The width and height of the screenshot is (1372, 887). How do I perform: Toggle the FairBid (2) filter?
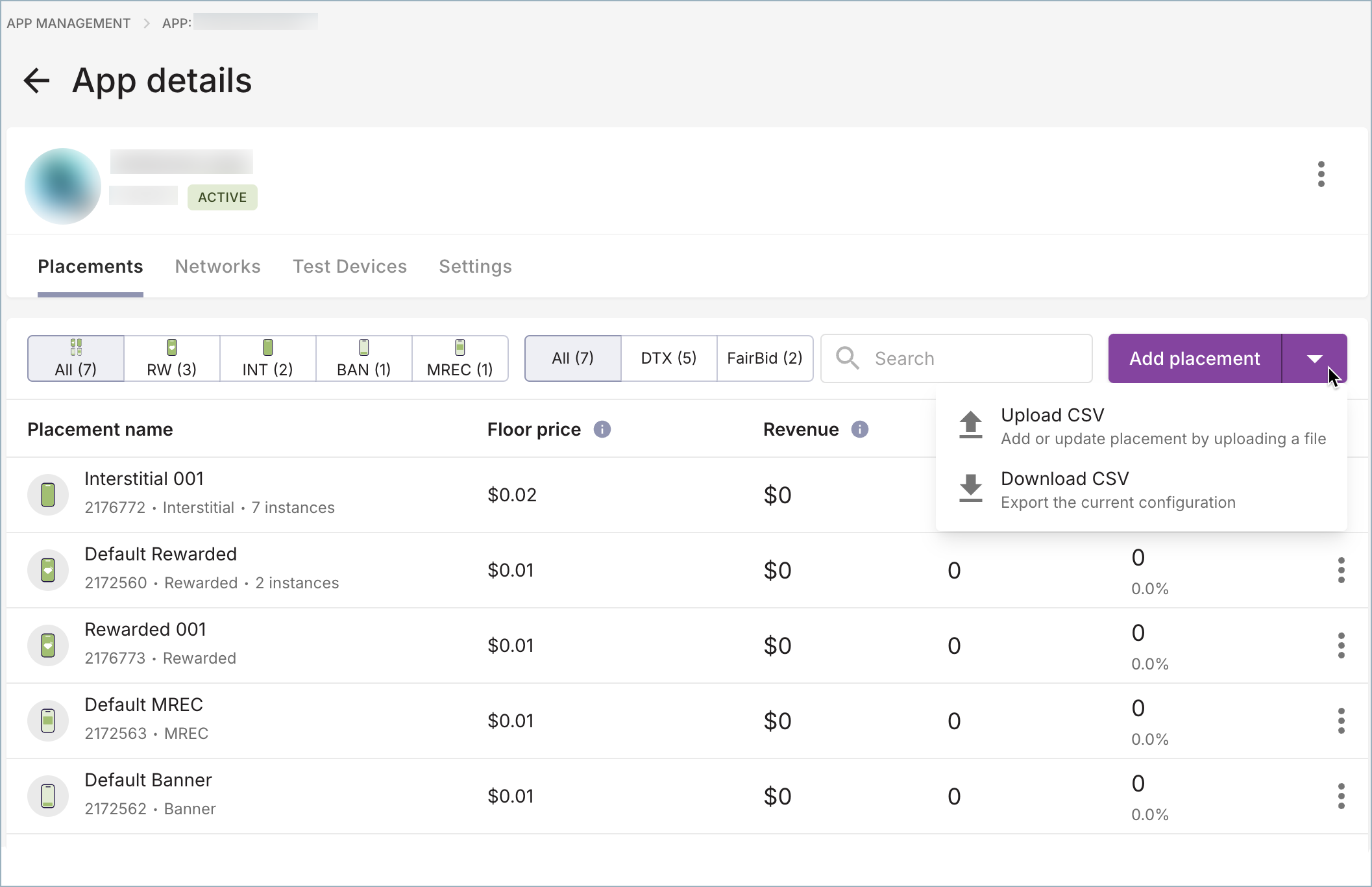tap(765, 358)
